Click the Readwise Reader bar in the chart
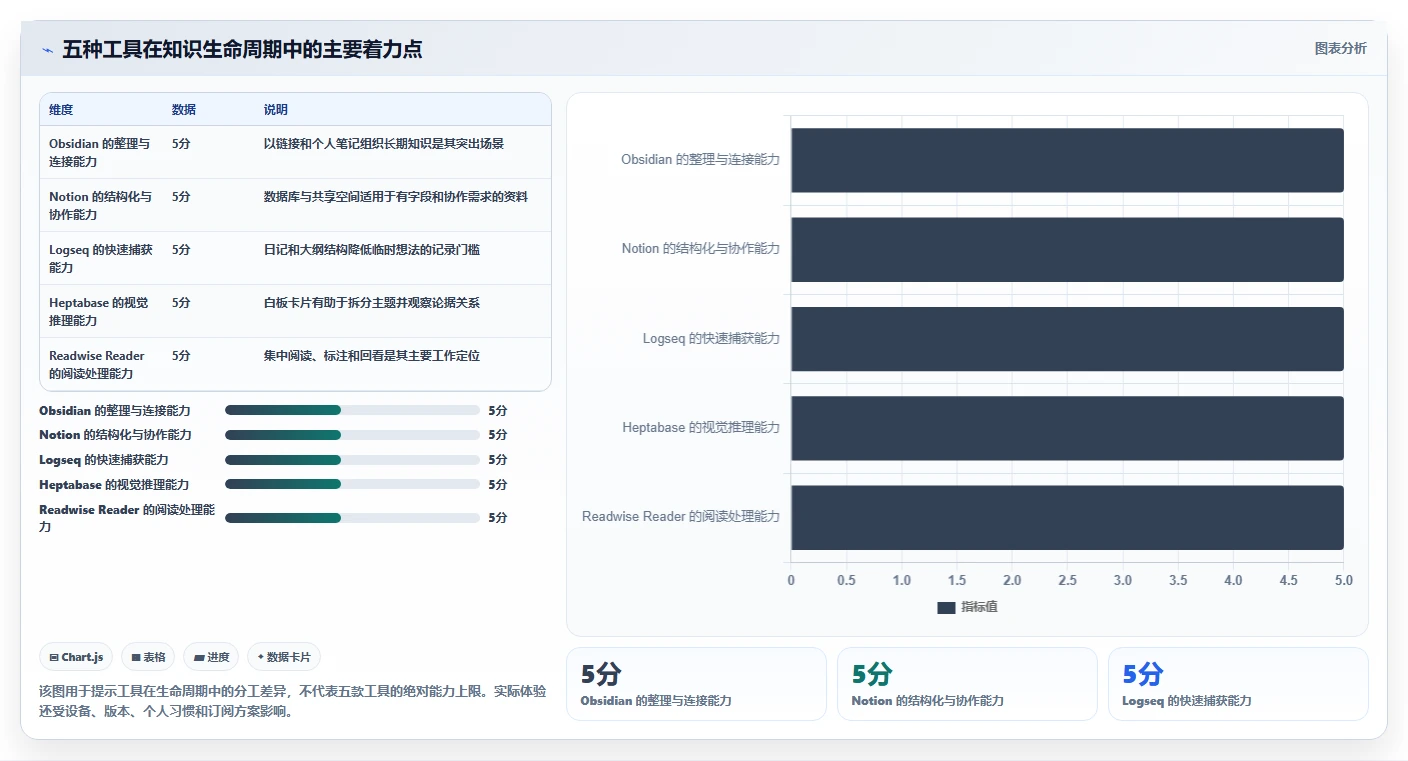Image resolution: width=1408 pixels, height=761 pixels. coord(1067,517)
